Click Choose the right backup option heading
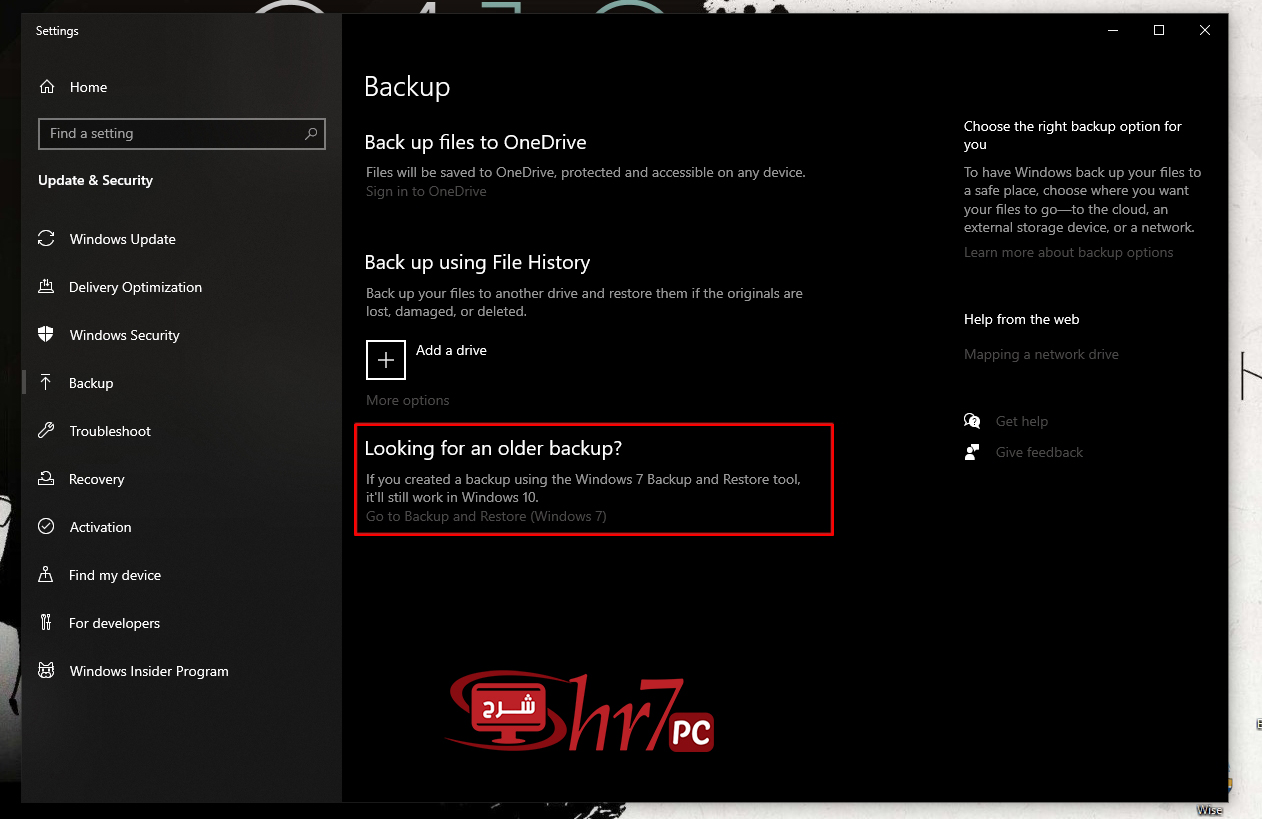This screenshot has width=1262, height=819. pyautogui.click(x=1072, y=135)
